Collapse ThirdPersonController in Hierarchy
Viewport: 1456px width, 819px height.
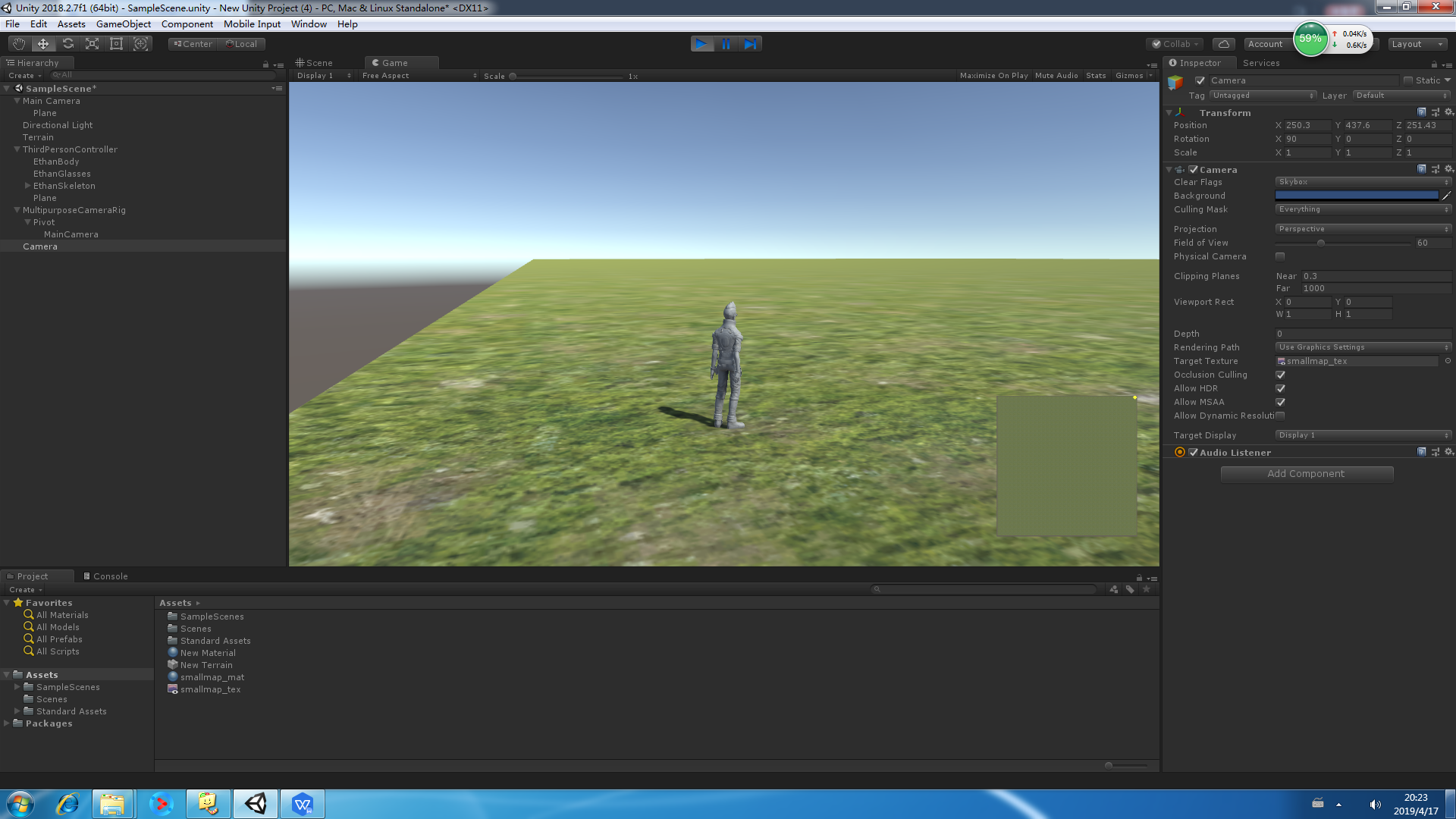coord(17,149)
